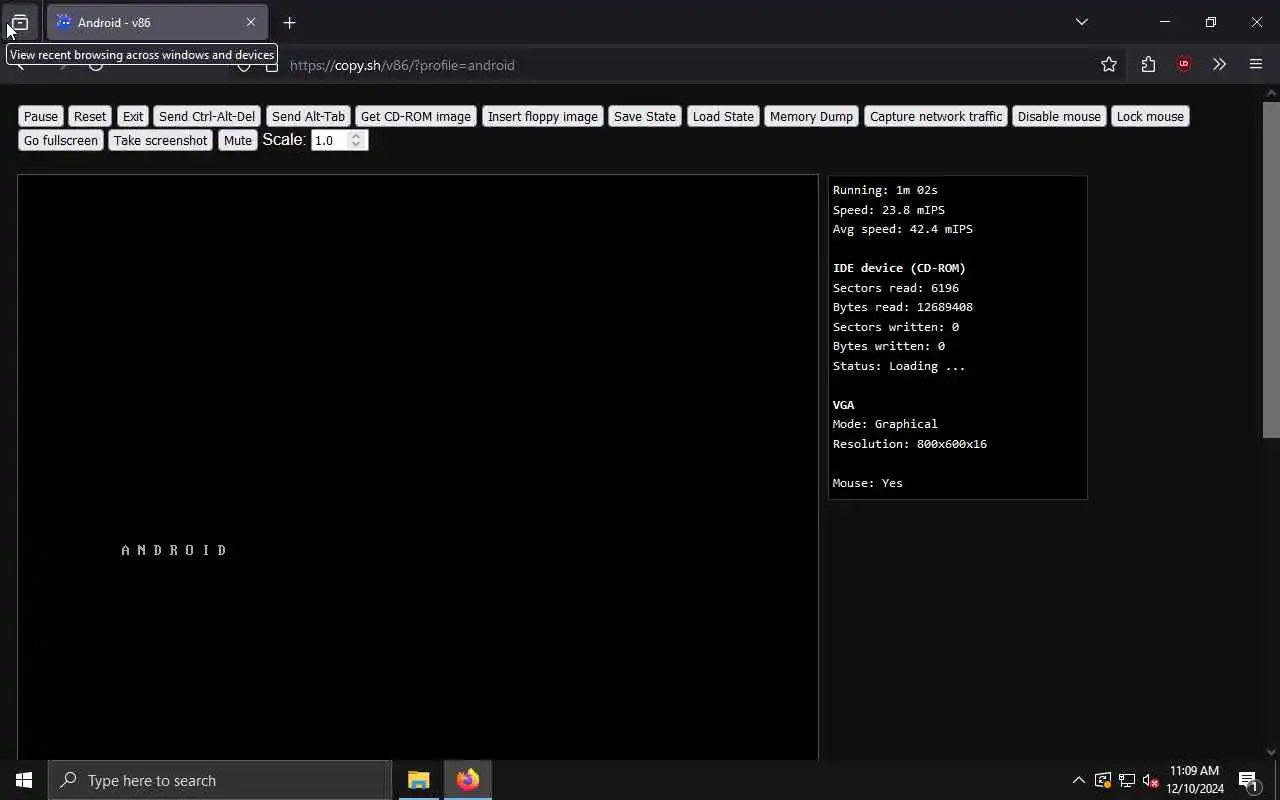
Task: Open the taskbar clock and date
Action: pos(1195,780)
